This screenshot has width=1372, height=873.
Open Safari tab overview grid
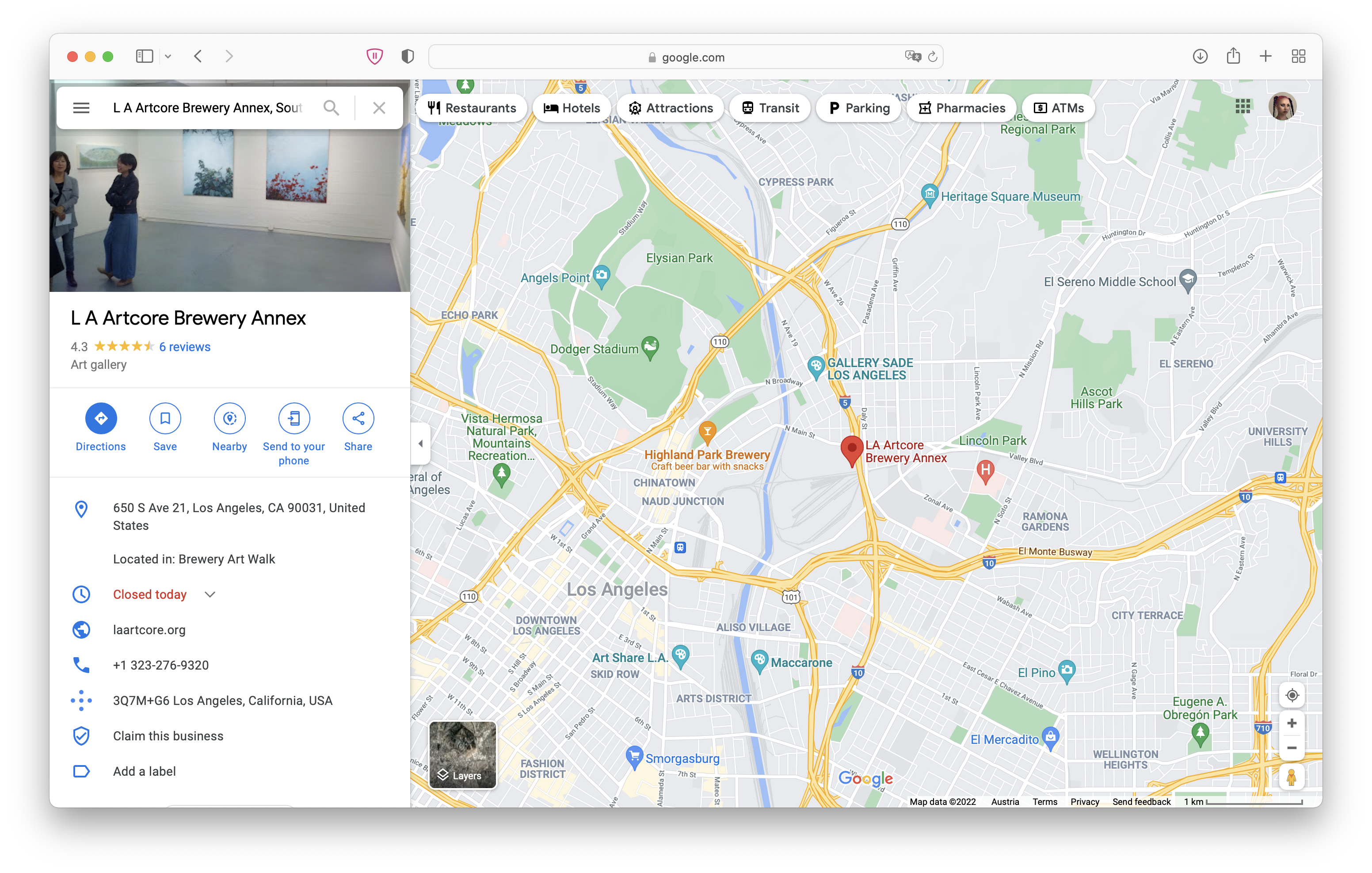pos(1298,57)
